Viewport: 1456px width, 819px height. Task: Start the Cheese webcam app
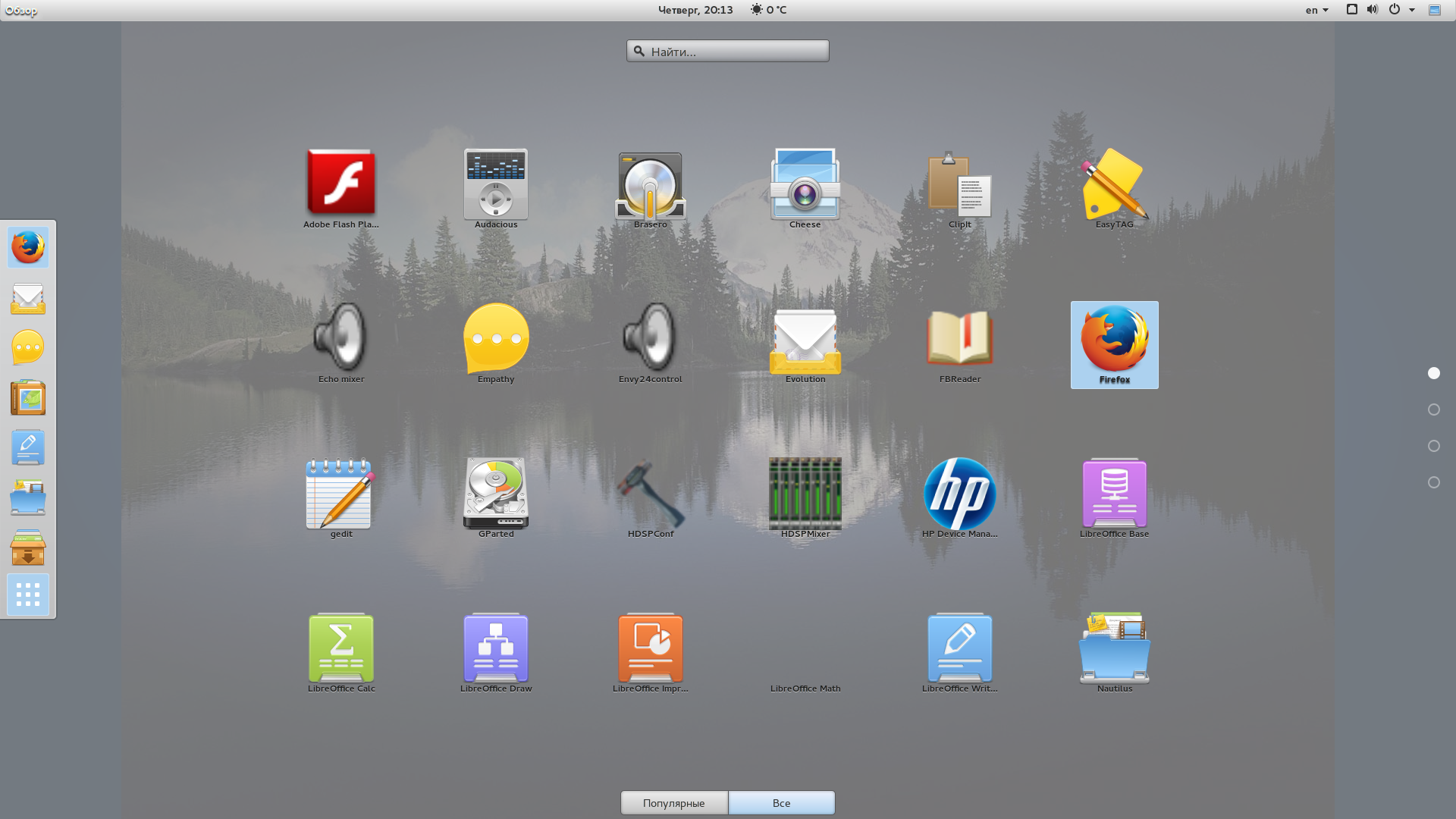click(805, 185)
